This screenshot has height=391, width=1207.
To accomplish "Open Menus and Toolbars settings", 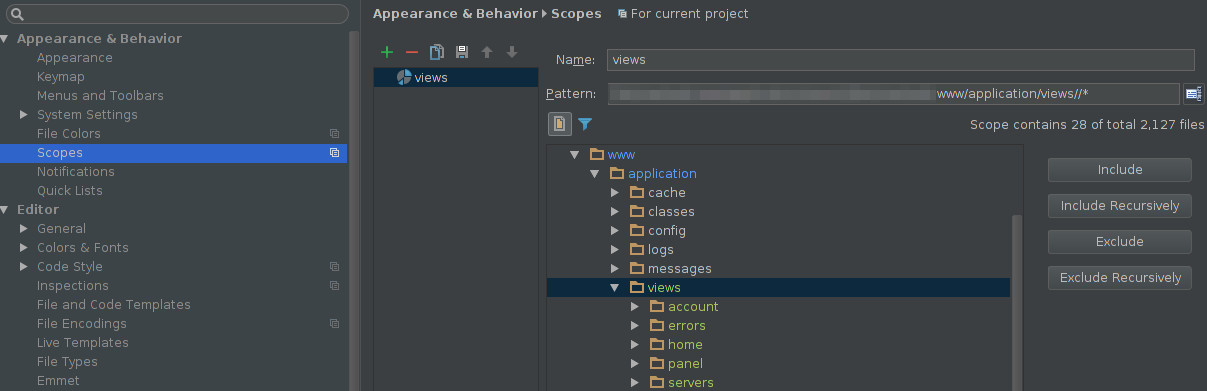I will pyautogui.click(x=100, y=96).
